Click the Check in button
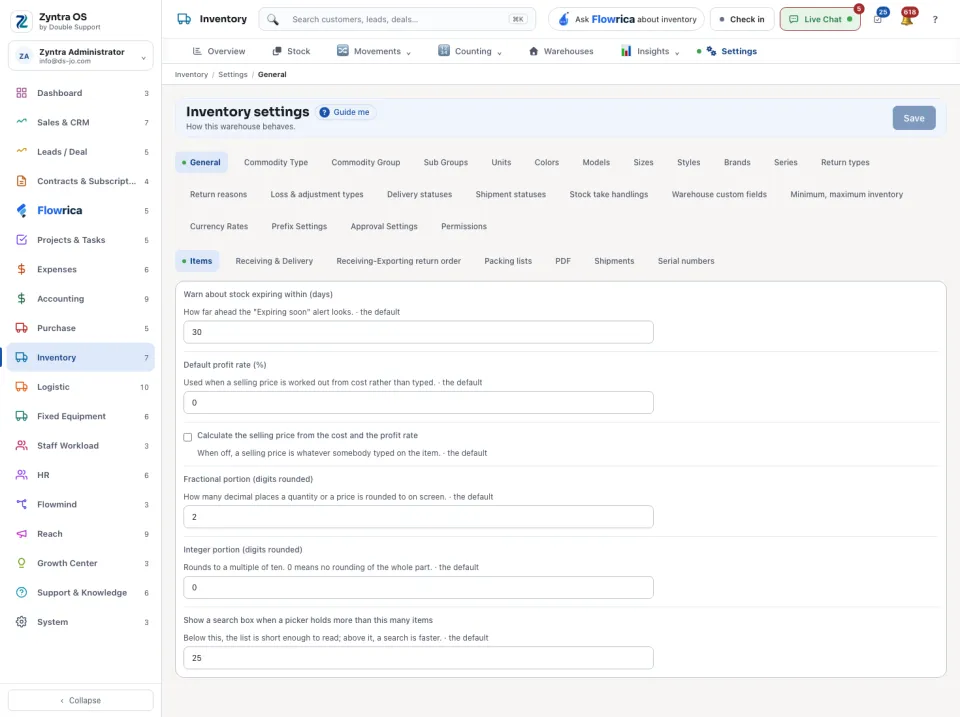This screenshot has height=717, width=960. tap(742, 20)
